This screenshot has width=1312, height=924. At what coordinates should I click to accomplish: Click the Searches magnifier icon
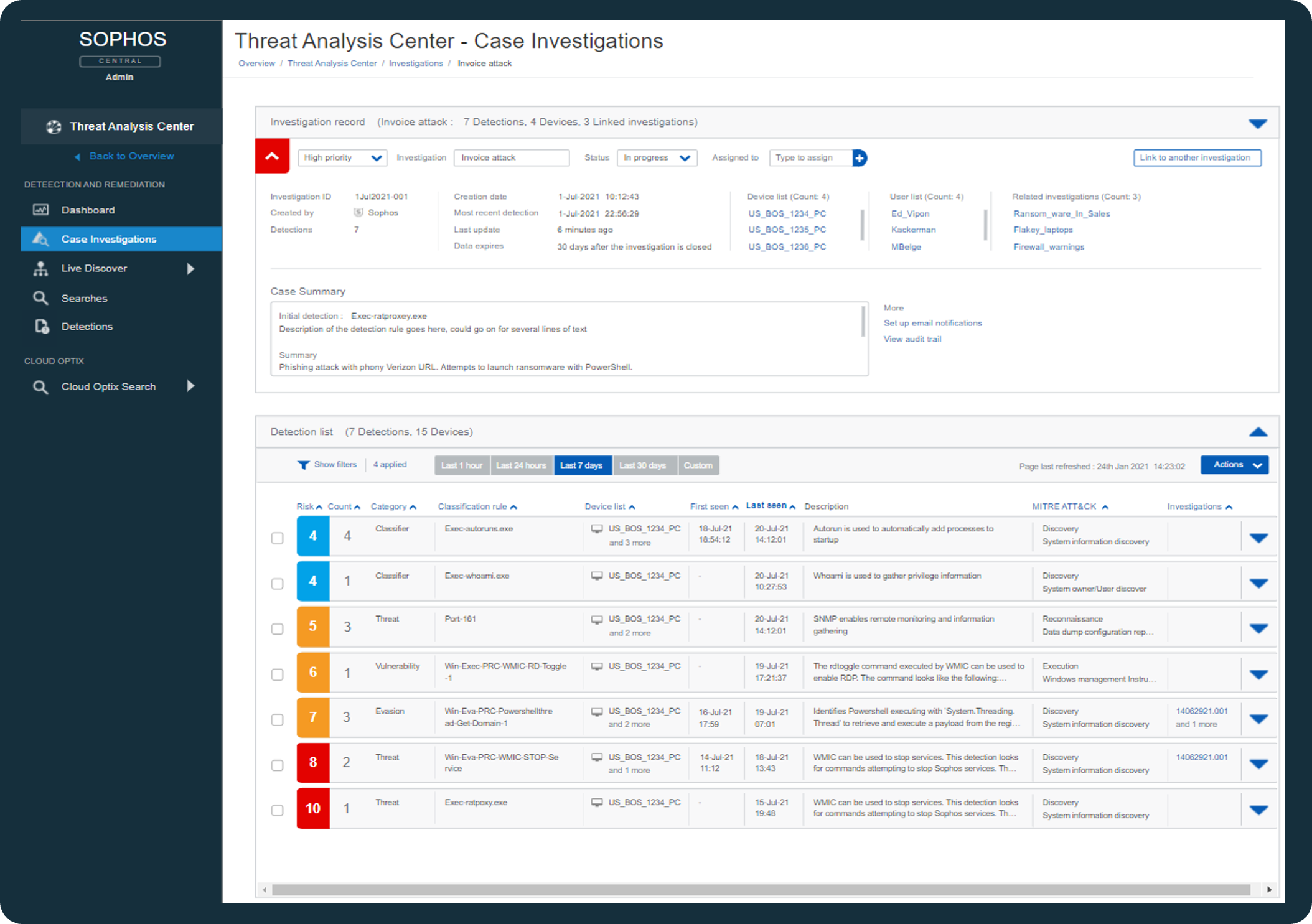click(x=40, y=298)
